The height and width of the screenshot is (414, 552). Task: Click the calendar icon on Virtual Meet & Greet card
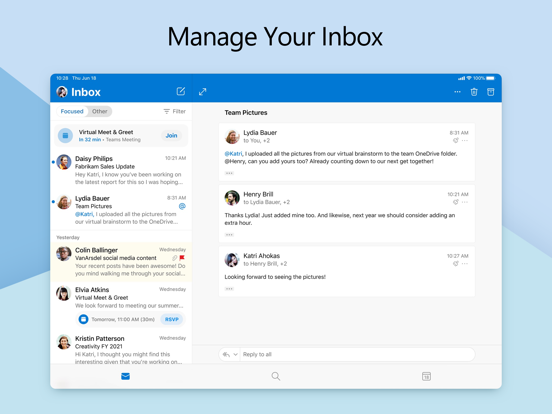coord(65,136)
